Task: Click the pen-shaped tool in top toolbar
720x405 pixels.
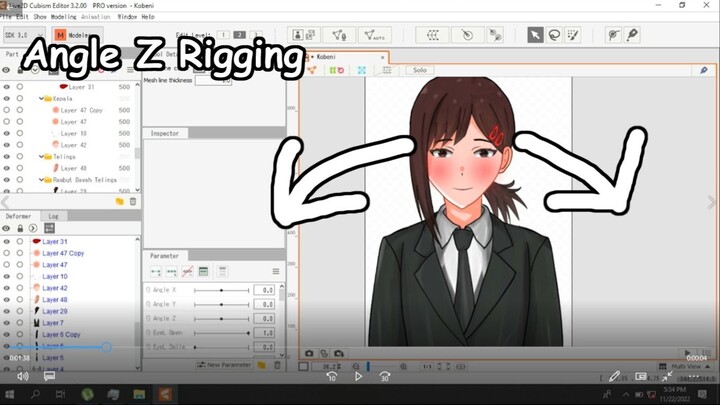Action: (632, 35)
